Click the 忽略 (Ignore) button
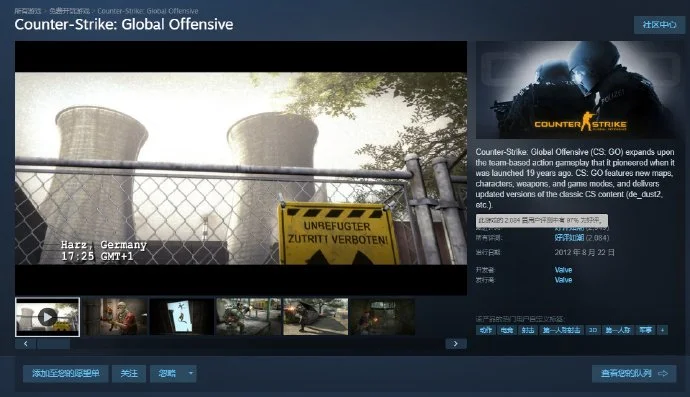Screen dimensions: 690x397 (x=167, y=374)
